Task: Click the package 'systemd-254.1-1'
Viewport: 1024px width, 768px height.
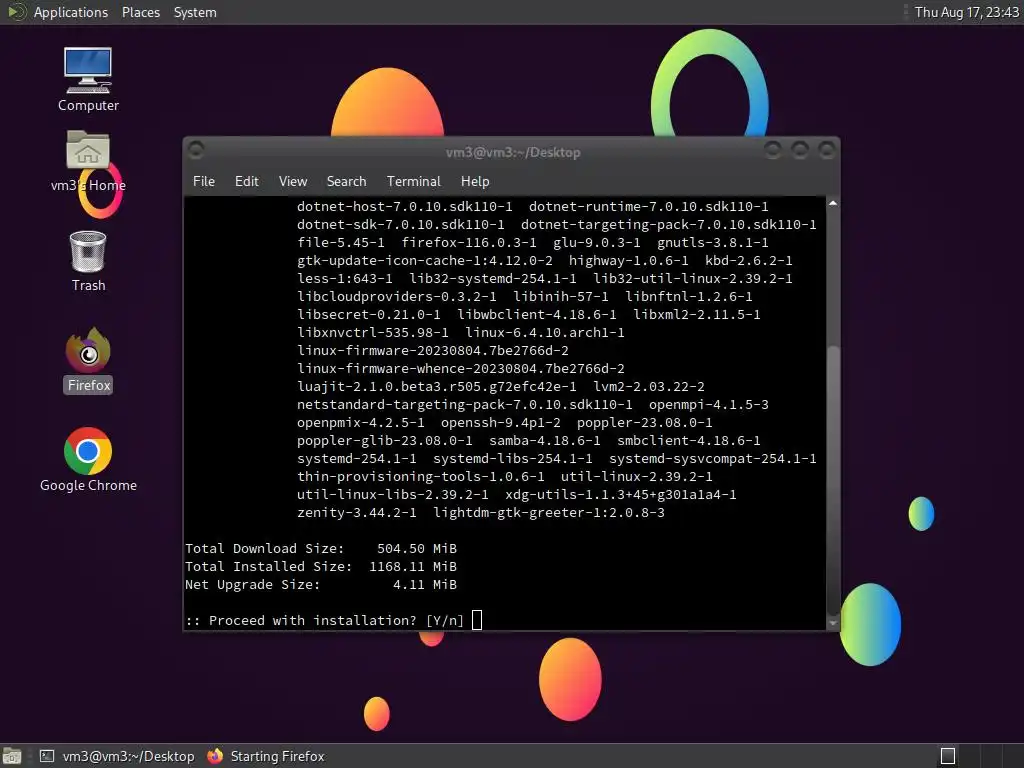Action: coord(357,458)
